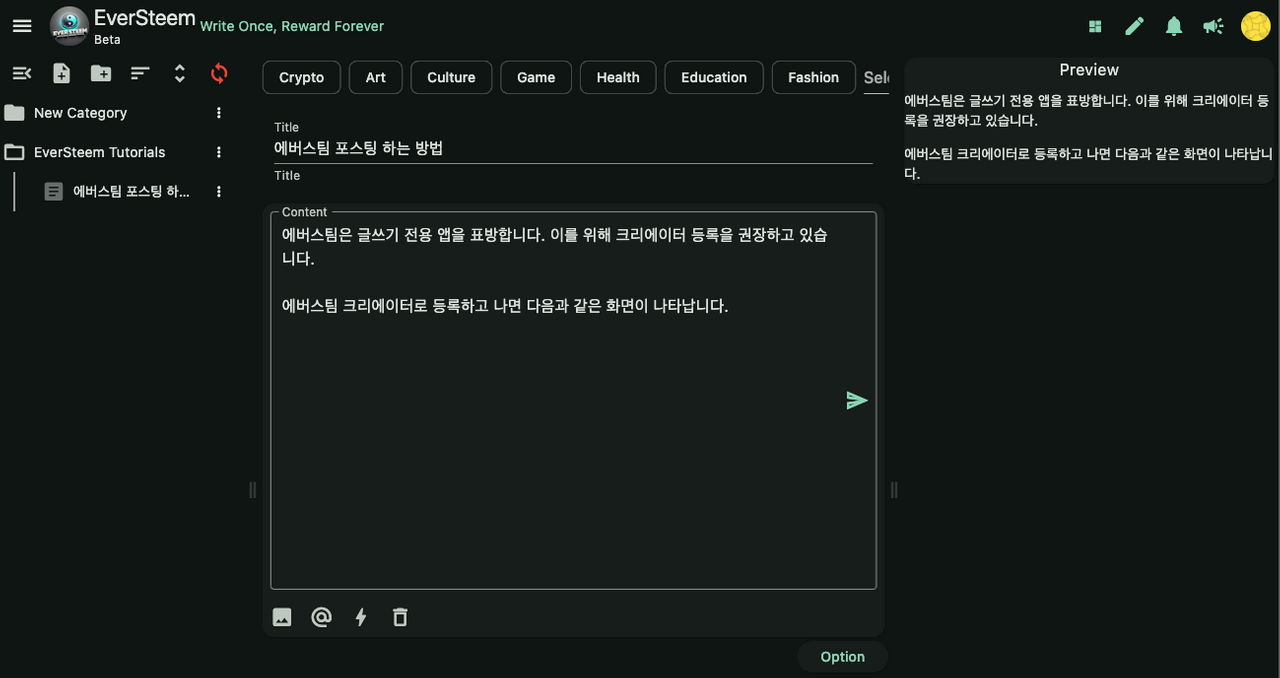The image size is (1280, 678).
Task: Click into the Content text area
Action: tap(573, 400)
